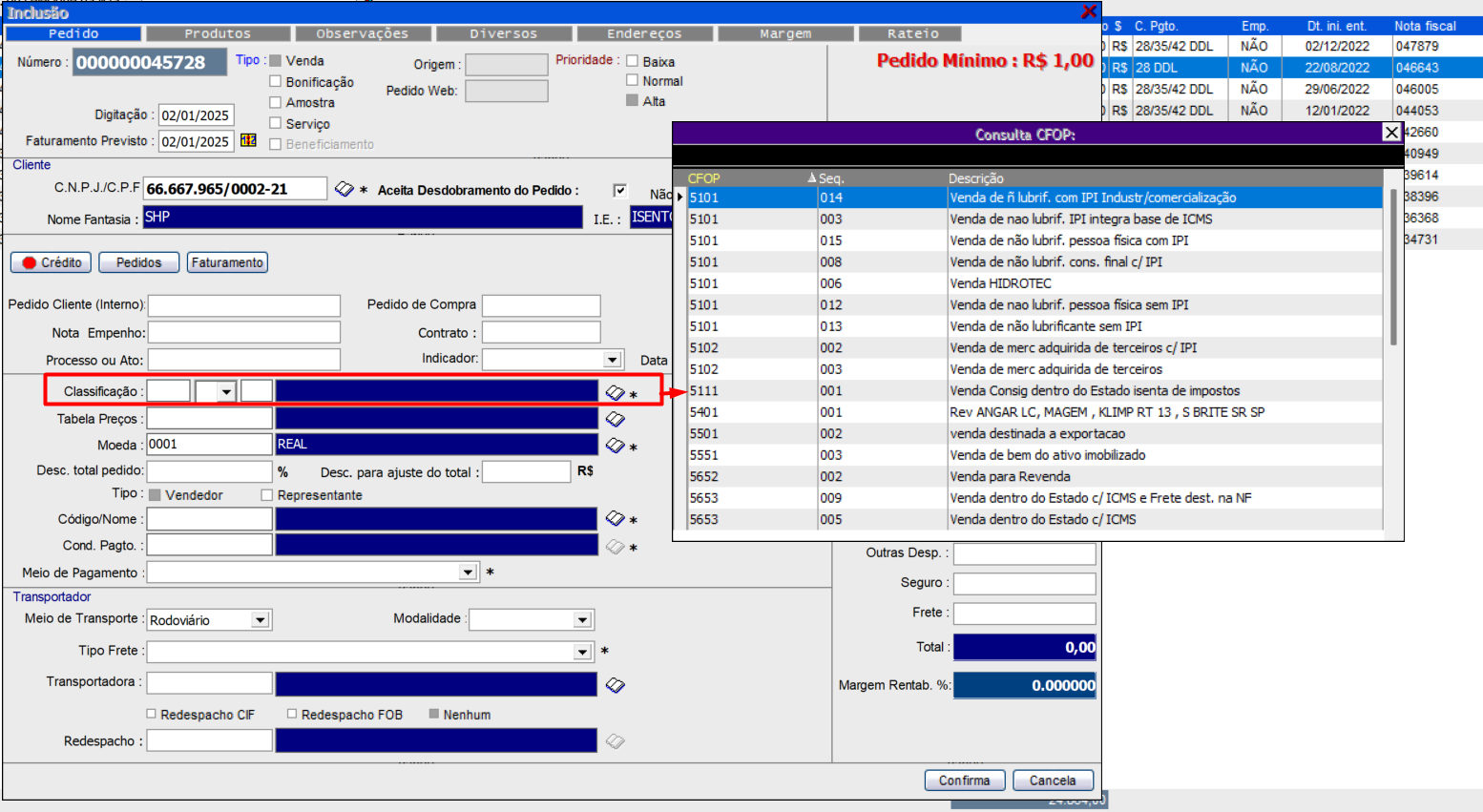1483x812 pixels.
Task: Switch to the Produtos tab
Action: 218,33
